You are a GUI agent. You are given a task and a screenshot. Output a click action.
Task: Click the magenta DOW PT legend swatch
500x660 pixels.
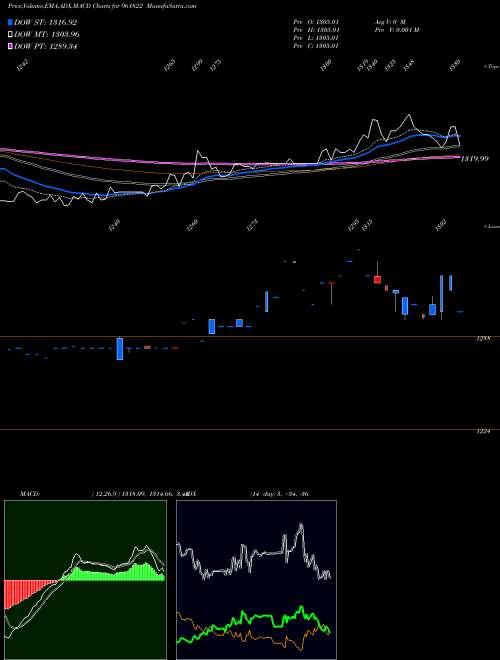pos(11,47)
